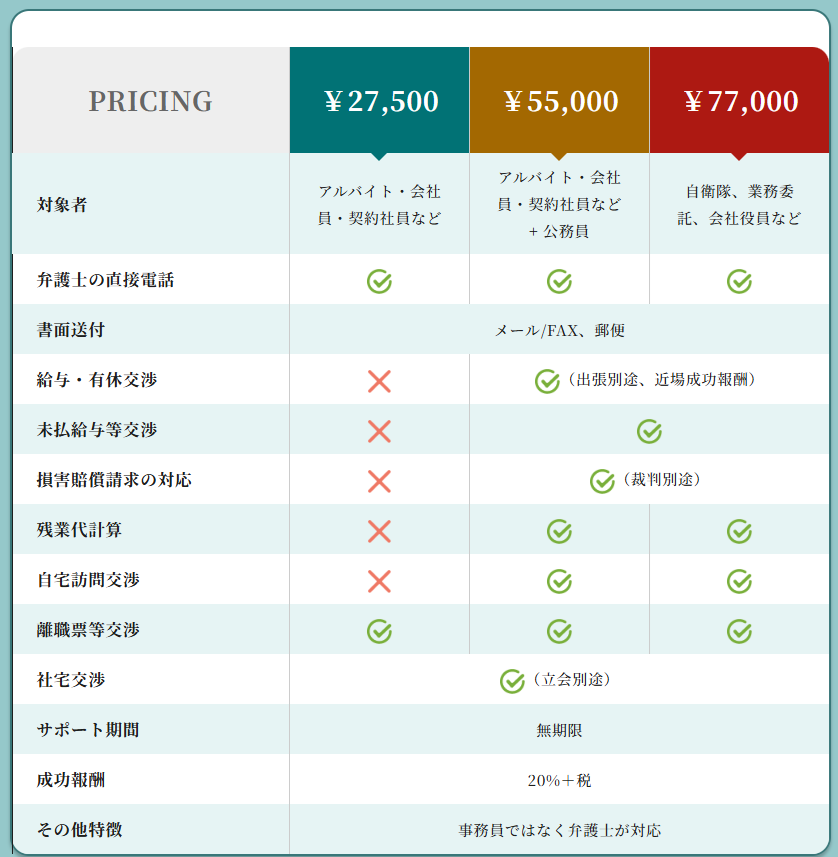The image size is (838, 857).
Task: Click the メール/FAX、郵便 text
Action: coord(560,330)
